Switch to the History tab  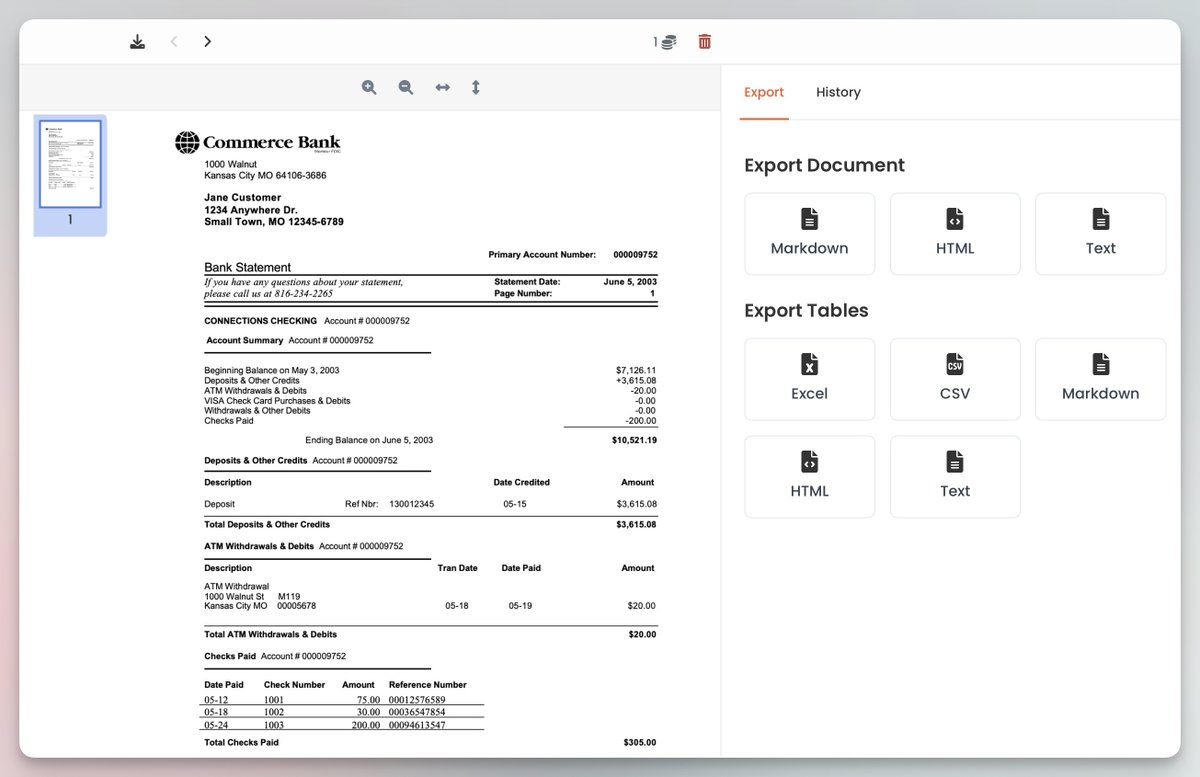838,92
